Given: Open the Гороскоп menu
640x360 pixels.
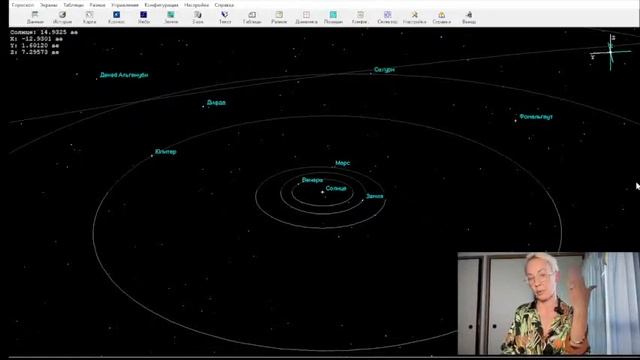Looking at the screenshot, I should click(x=23, y=5).
